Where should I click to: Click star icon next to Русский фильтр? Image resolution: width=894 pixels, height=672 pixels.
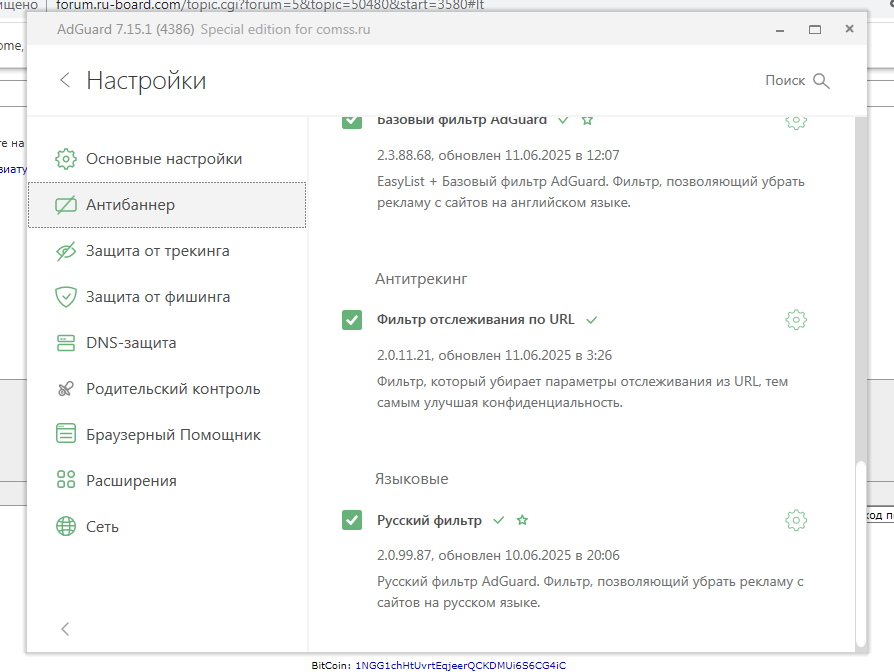click(522, 520)
